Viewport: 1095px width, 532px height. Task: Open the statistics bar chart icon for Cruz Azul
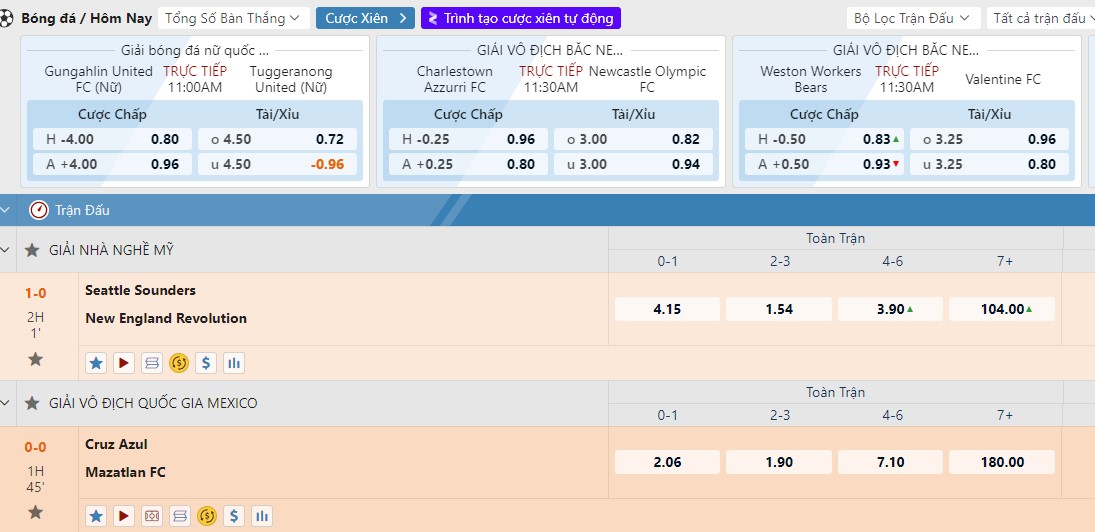click(x=262, y=517)
